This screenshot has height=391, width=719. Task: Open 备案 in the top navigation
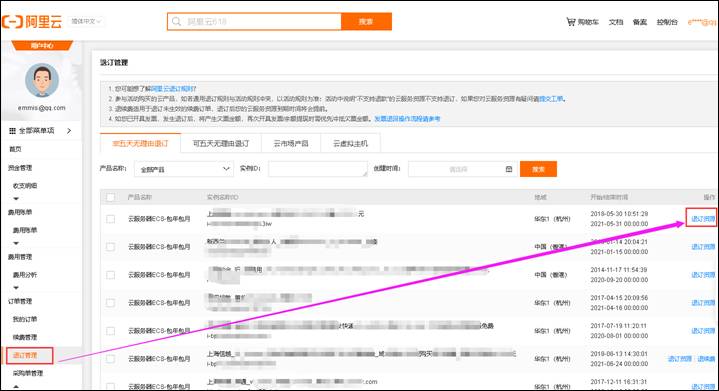[640, 22]
